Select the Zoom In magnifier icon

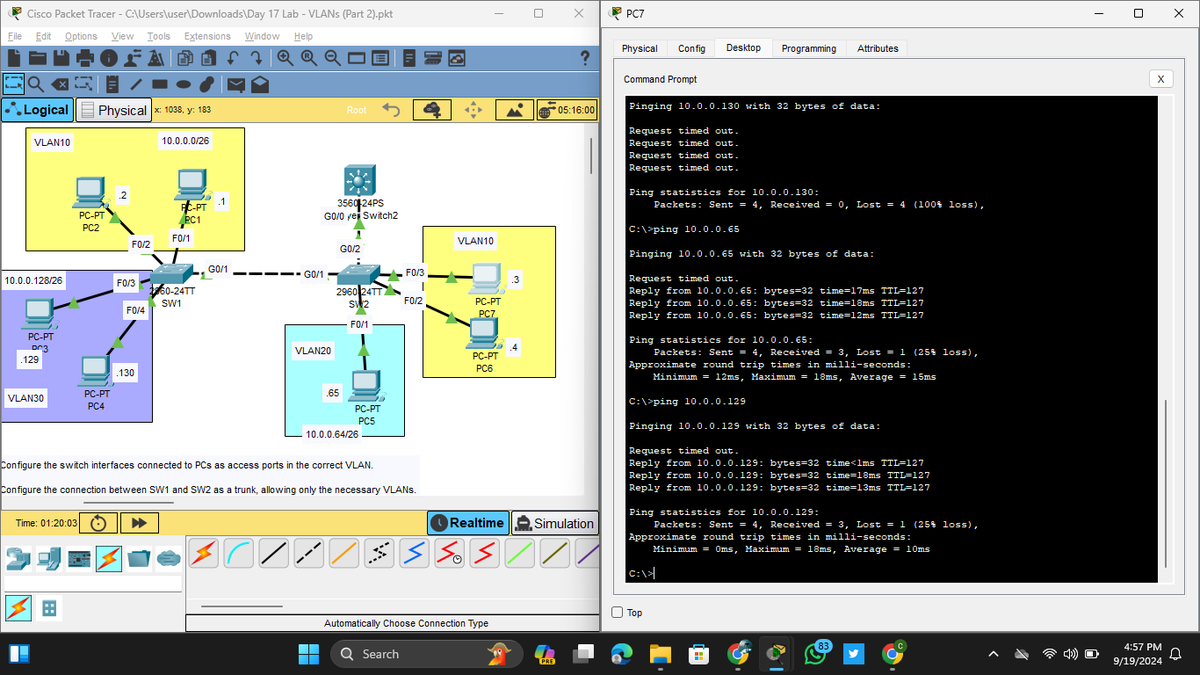pyautogui.click(x=285, y=57)
